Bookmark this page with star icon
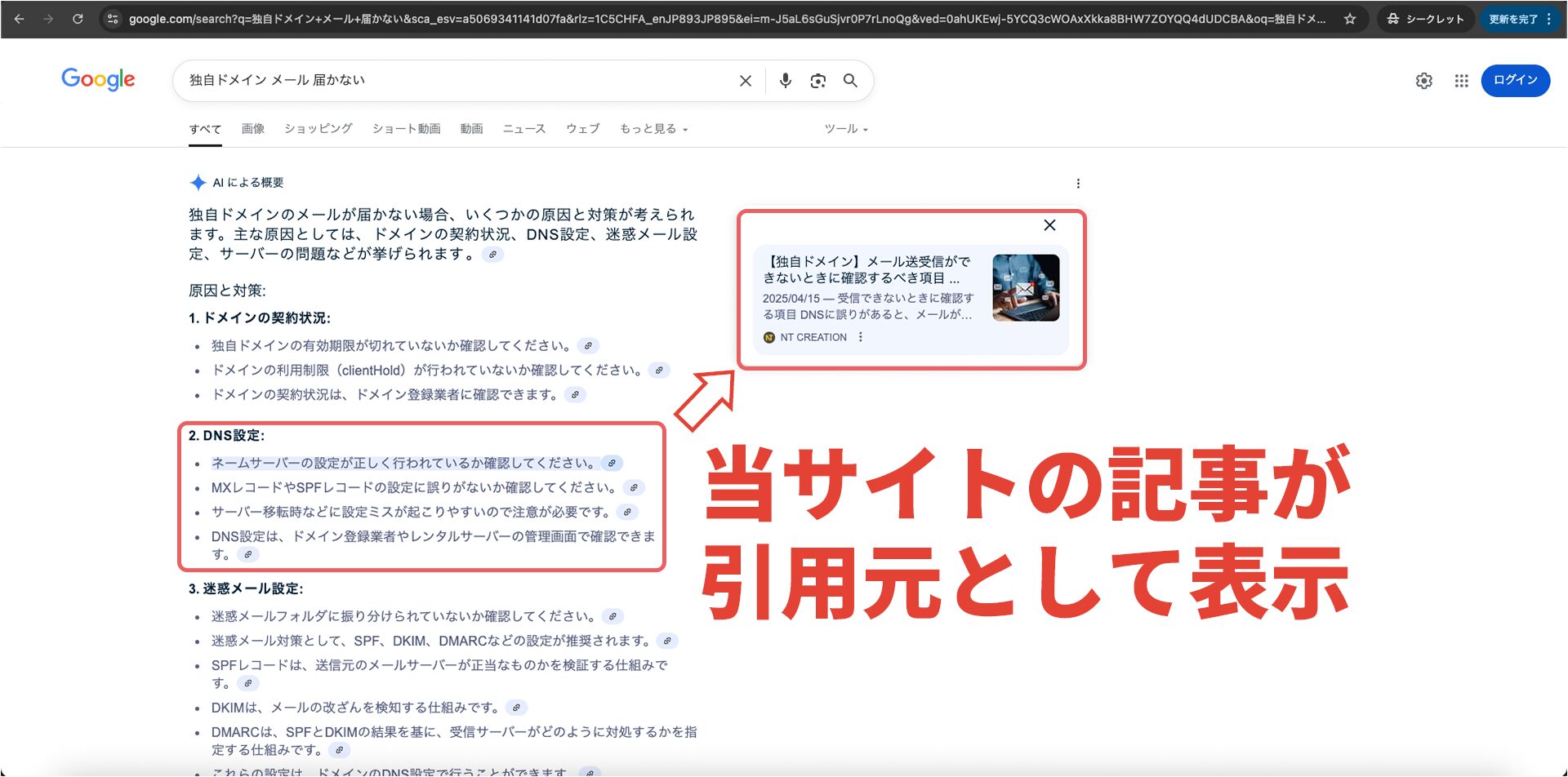This screenshot has height=777, width=1568. pyautogui.click(x=1350, y=19)
